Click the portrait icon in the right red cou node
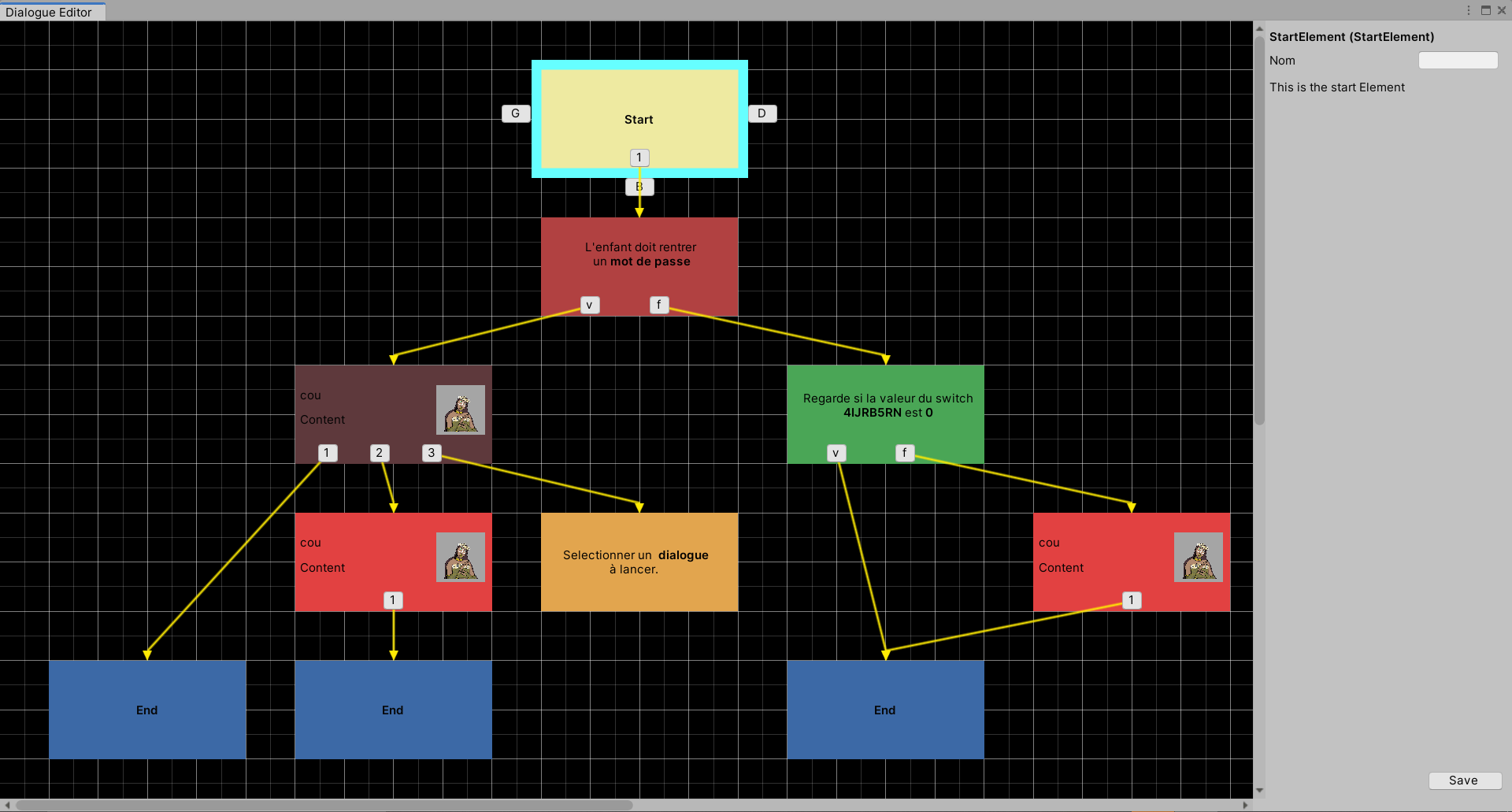This screenshot has height=812, width=1512. [1199, 557]
